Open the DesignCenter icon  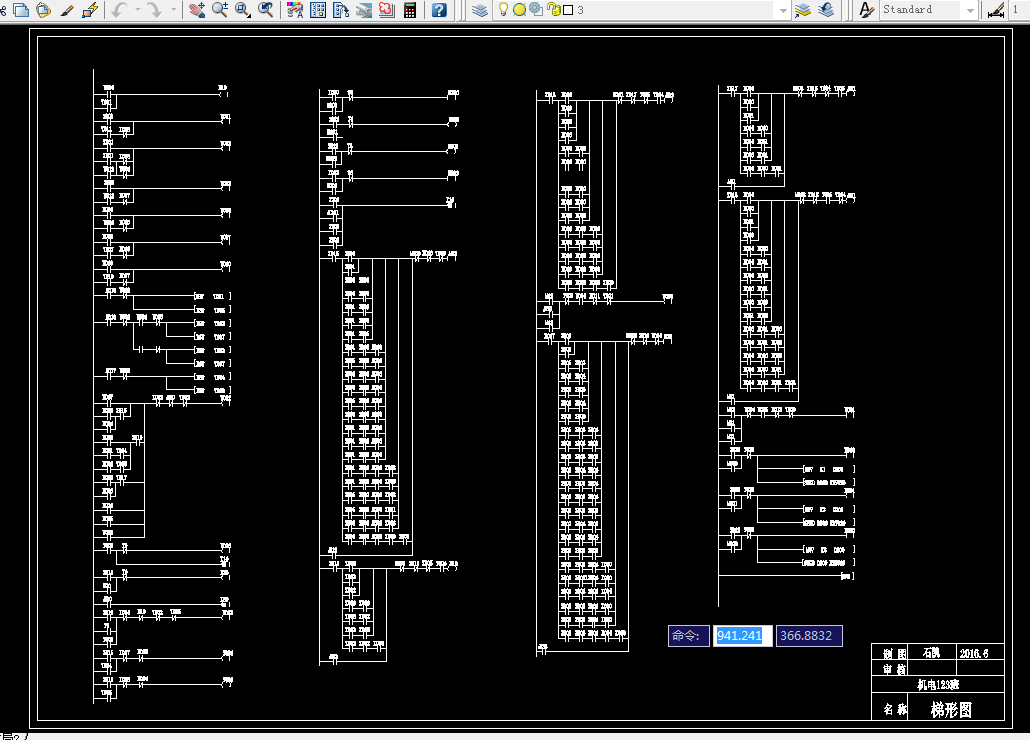319,10
